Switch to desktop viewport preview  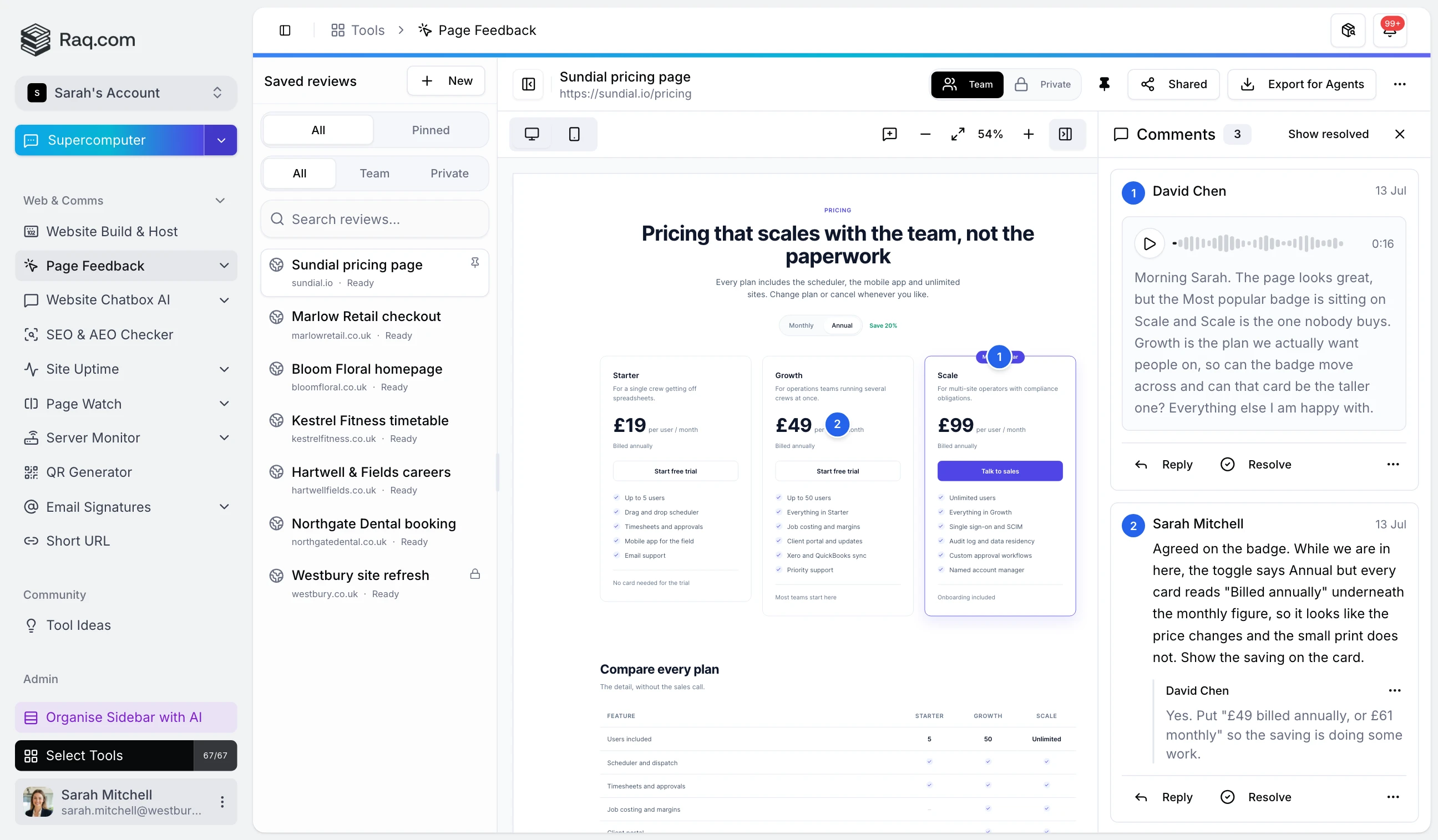(x=531, y=134)
